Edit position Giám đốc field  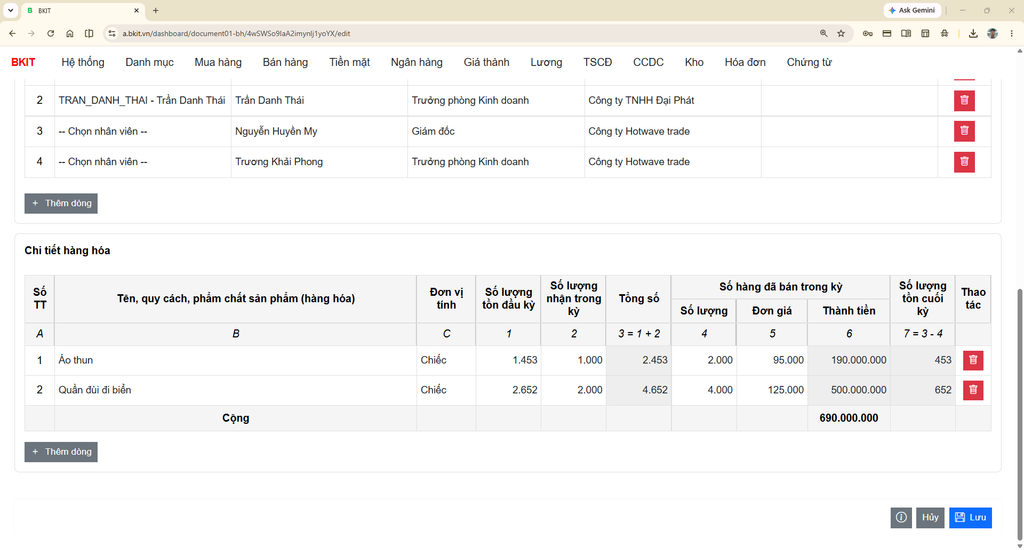[496, 131]
